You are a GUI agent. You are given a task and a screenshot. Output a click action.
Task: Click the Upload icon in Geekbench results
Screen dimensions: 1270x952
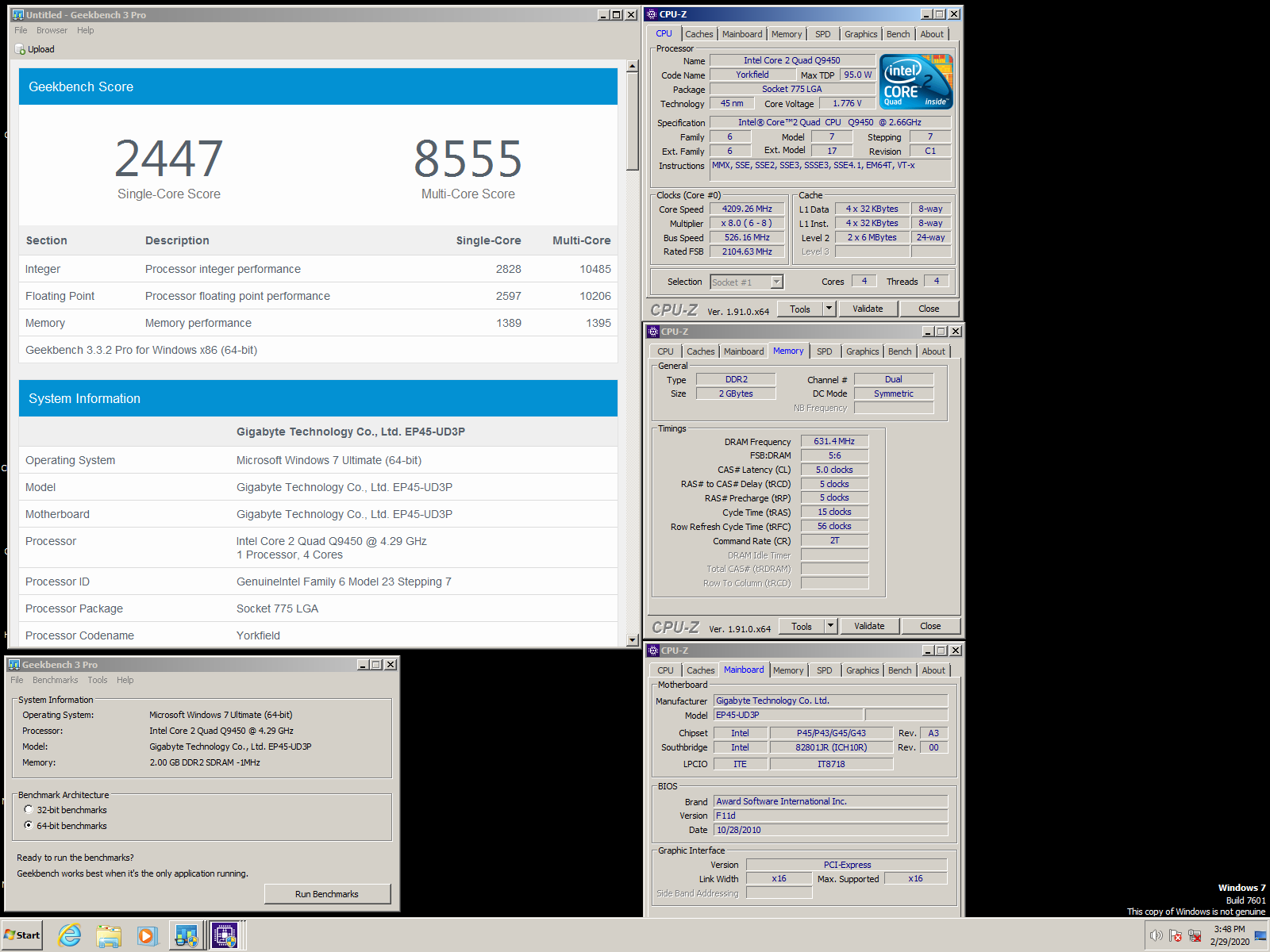(21, 49)
